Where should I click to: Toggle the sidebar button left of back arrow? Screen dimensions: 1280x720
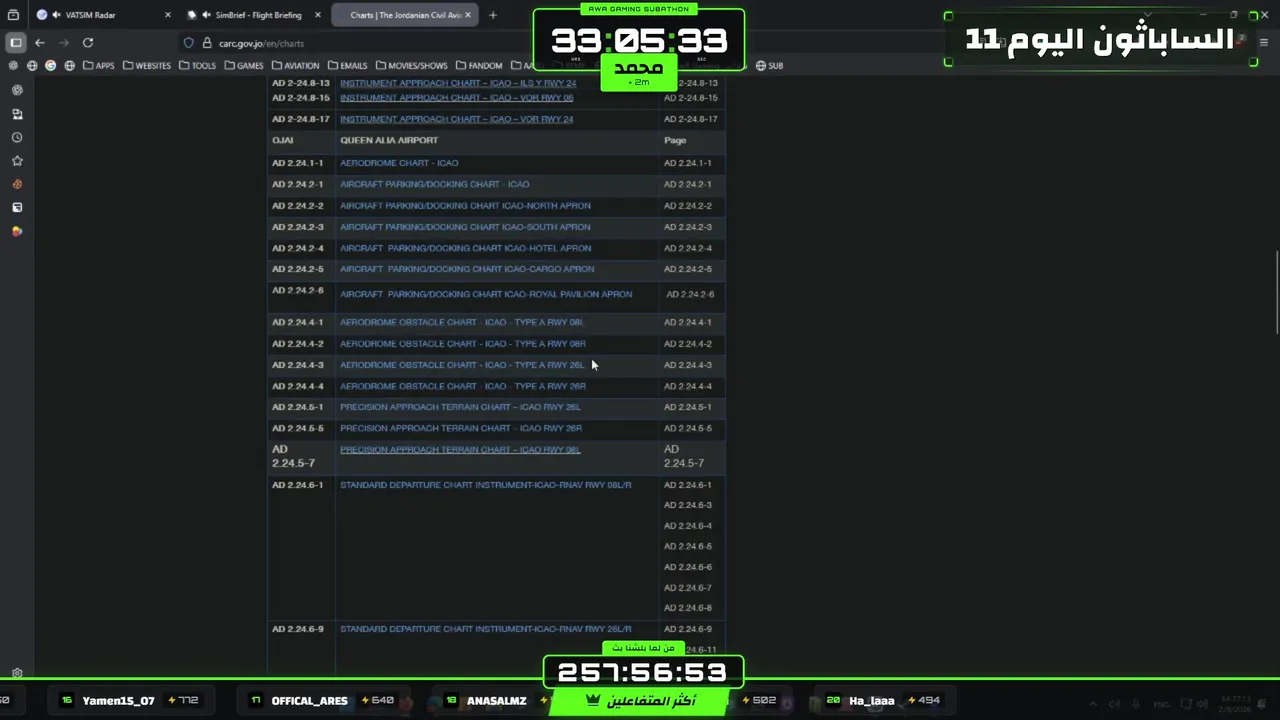16,43
